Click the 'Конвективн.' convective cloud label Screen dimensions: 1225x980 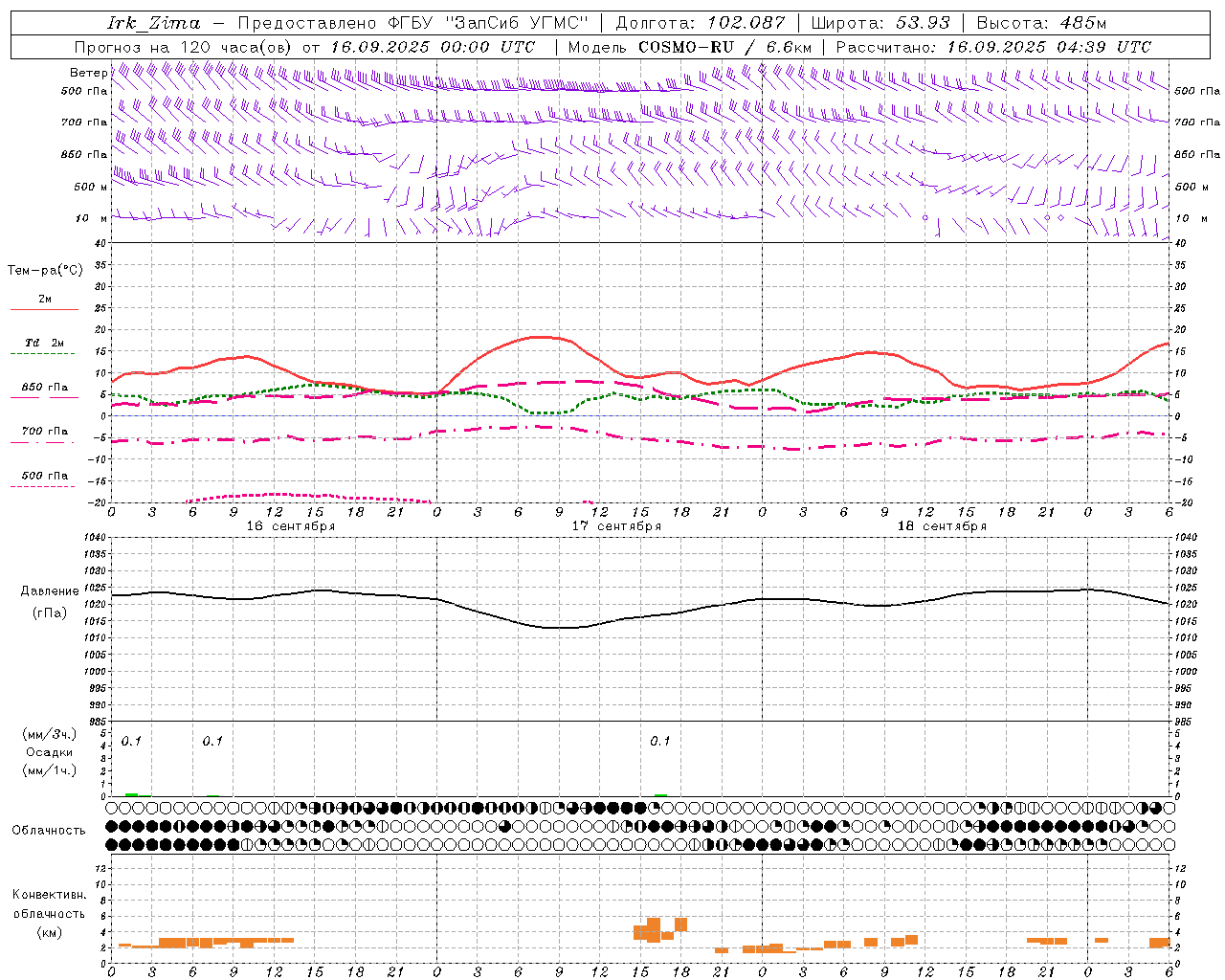click(50, 895)
